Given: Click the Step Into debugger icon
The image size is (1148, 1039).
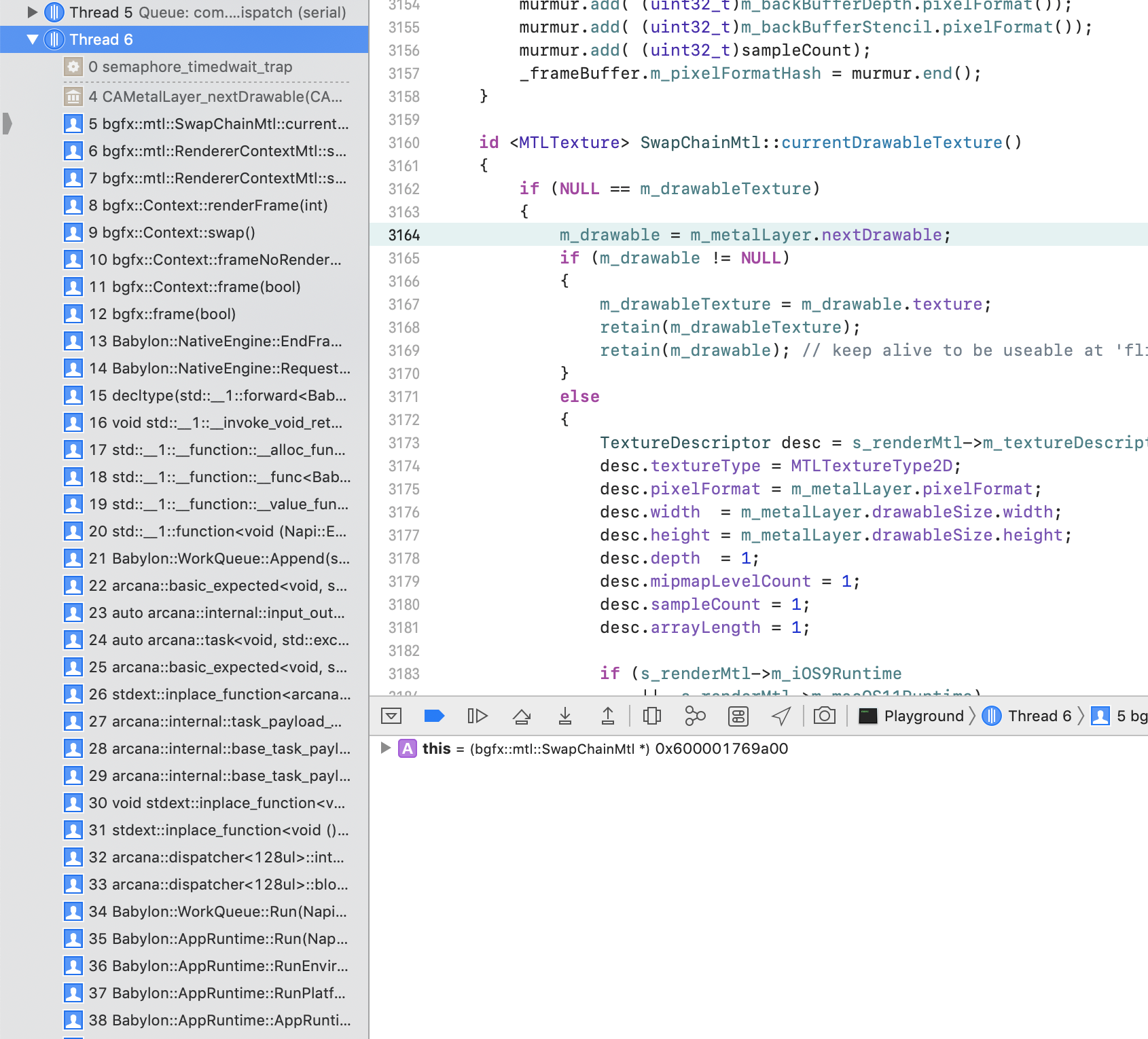Looking at the screenshot, I should click(x=564, y=716).
